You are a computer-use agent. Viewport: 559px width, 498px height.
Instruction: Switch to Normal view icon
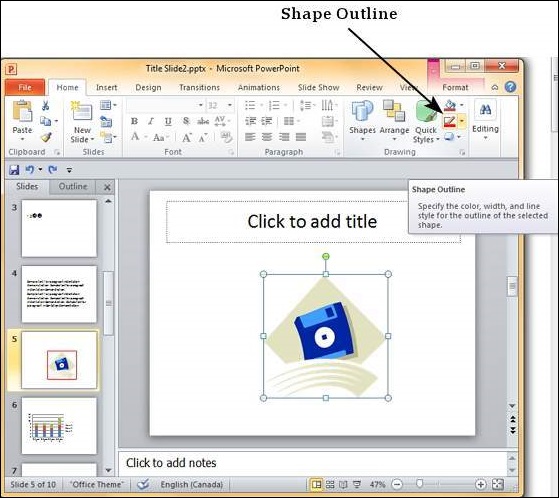click(316, 484)
